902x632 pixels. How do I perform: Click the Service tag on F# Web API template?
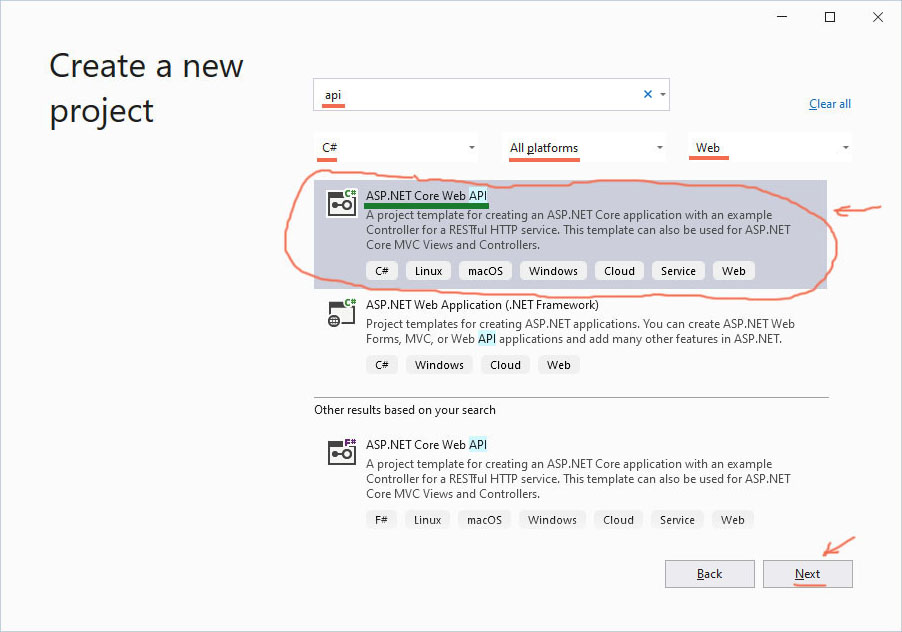677,520
